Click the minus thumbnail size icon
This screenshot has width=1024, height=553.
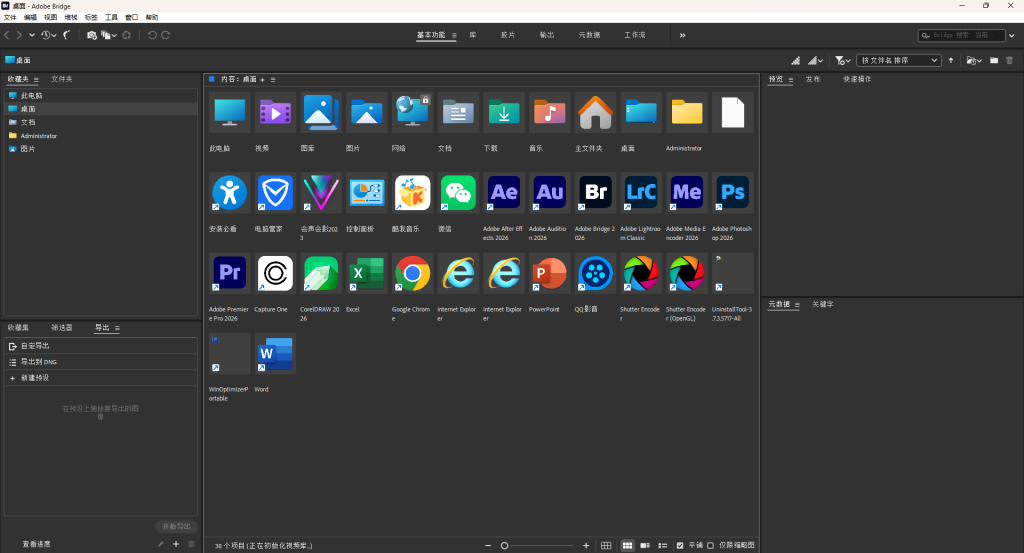(x=488, y=545)
